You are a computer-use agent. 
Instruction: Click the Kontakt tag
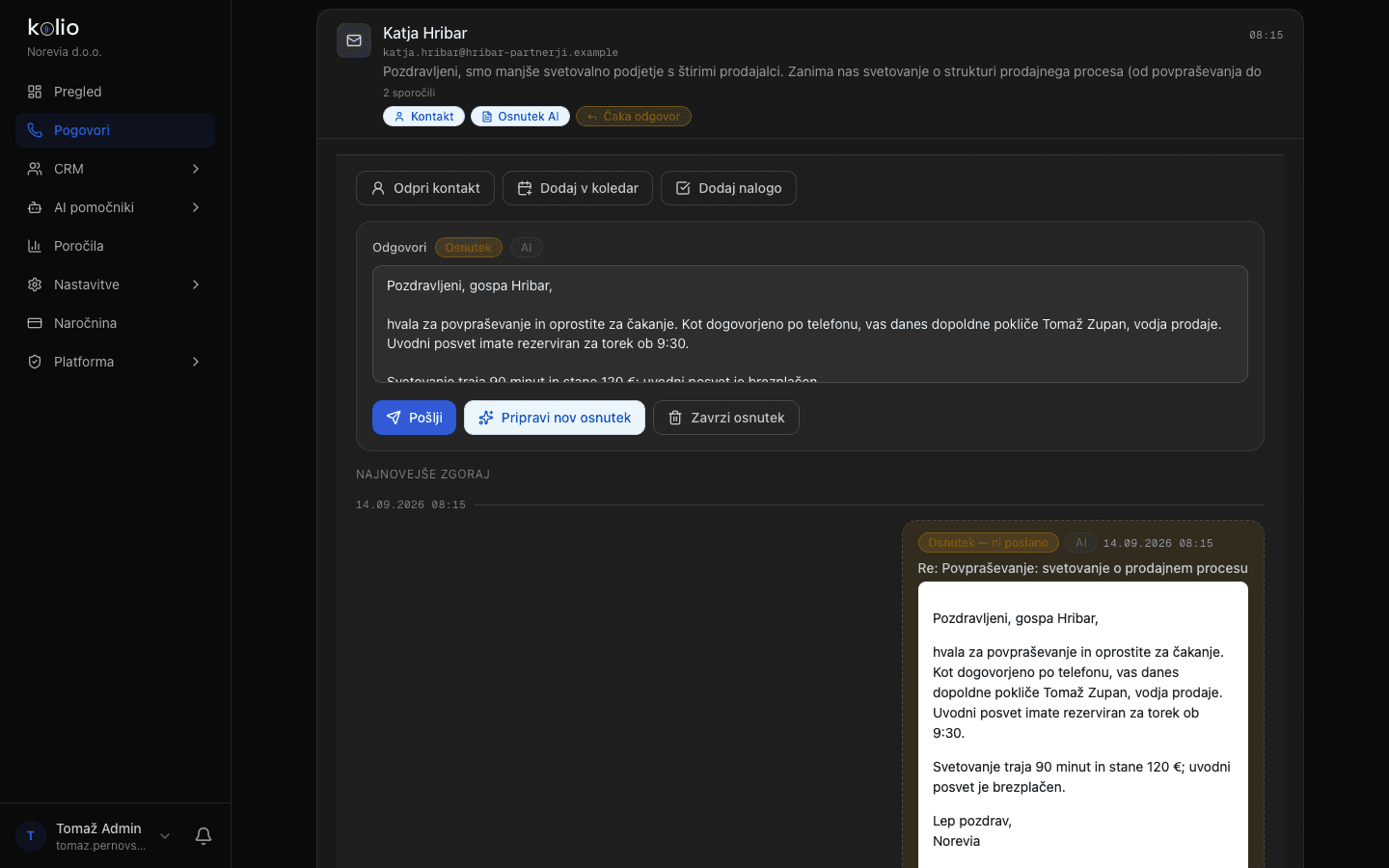423,117
